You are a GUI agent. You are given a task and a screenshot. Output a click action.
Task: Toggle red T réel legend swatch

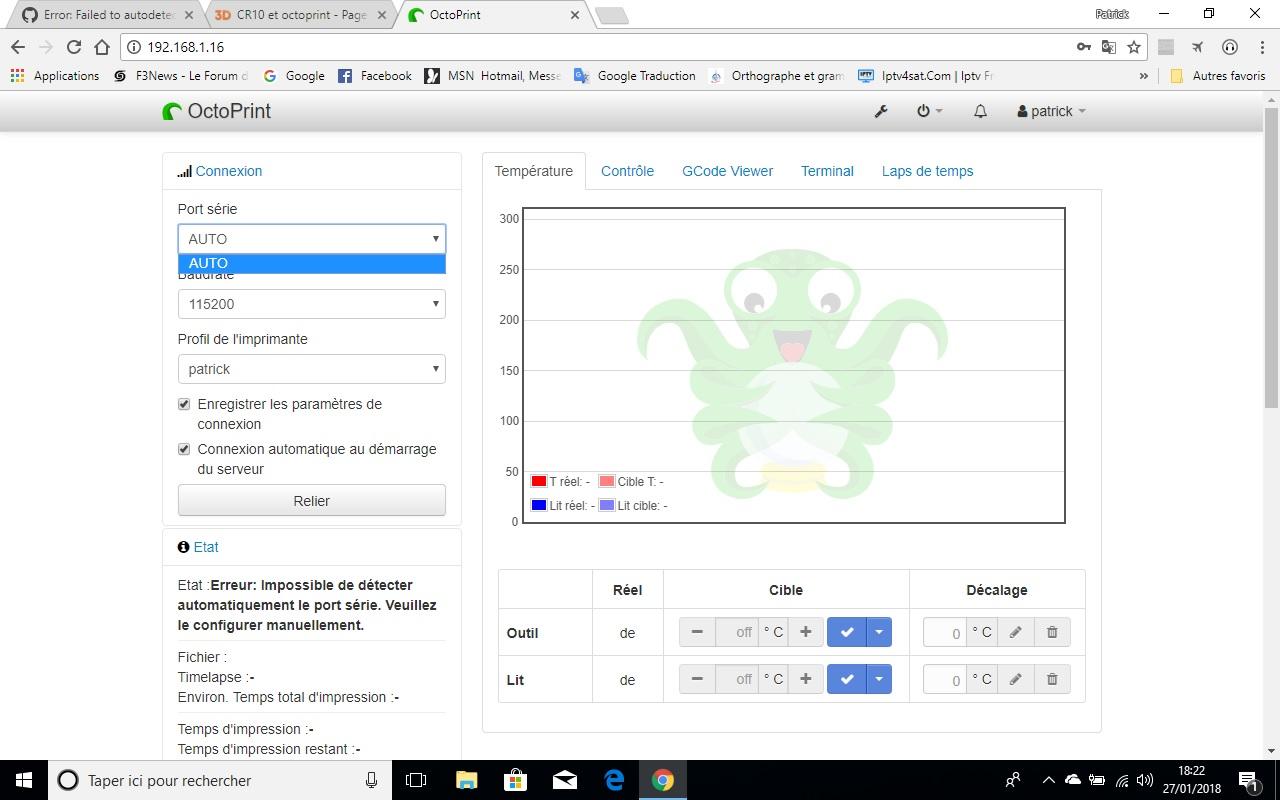539,481
